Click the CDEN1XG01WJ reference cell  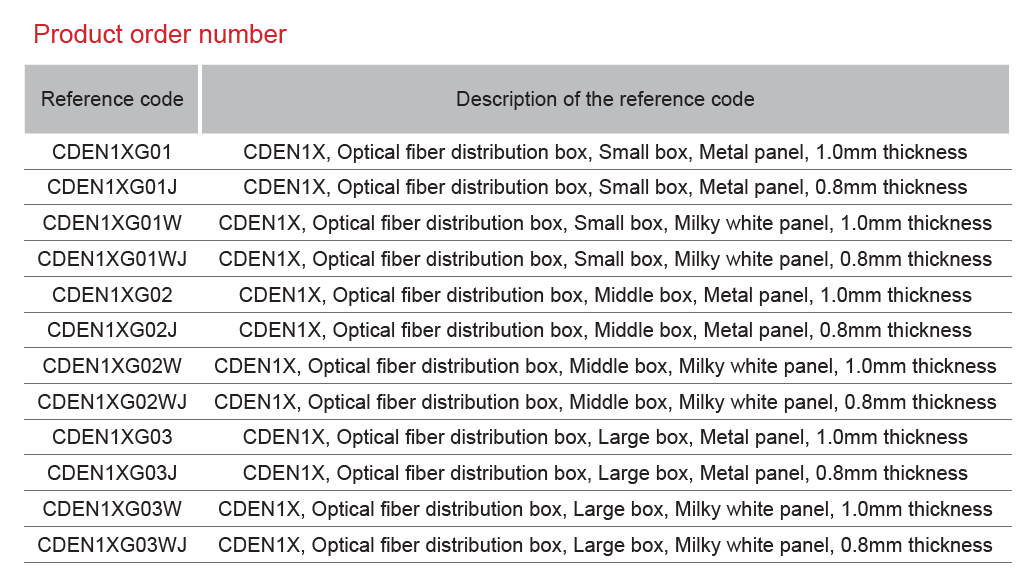112,259
